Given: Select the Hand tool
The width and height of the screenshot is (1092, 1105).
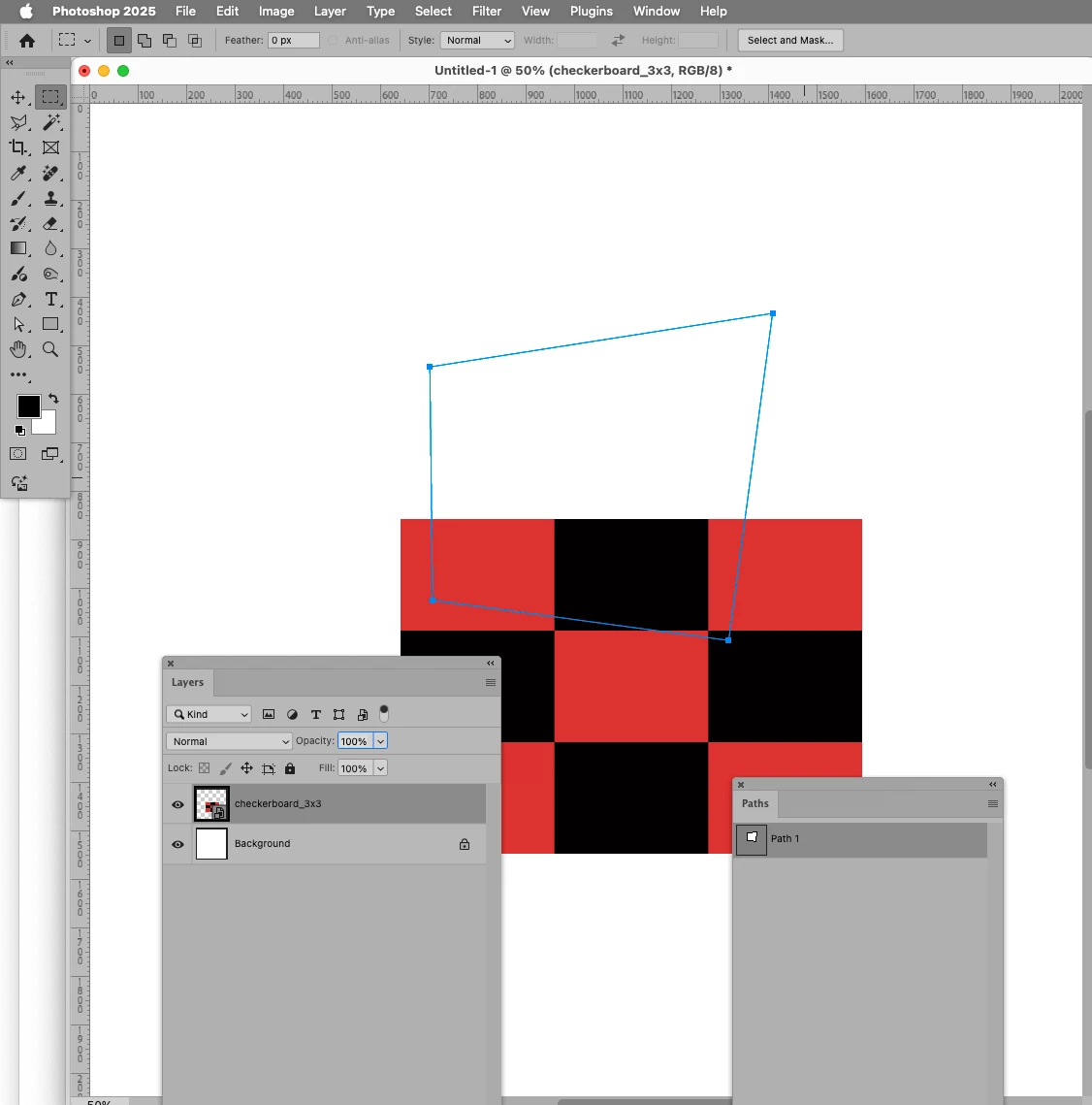Looking at the screenshot, I should [18, 349].
